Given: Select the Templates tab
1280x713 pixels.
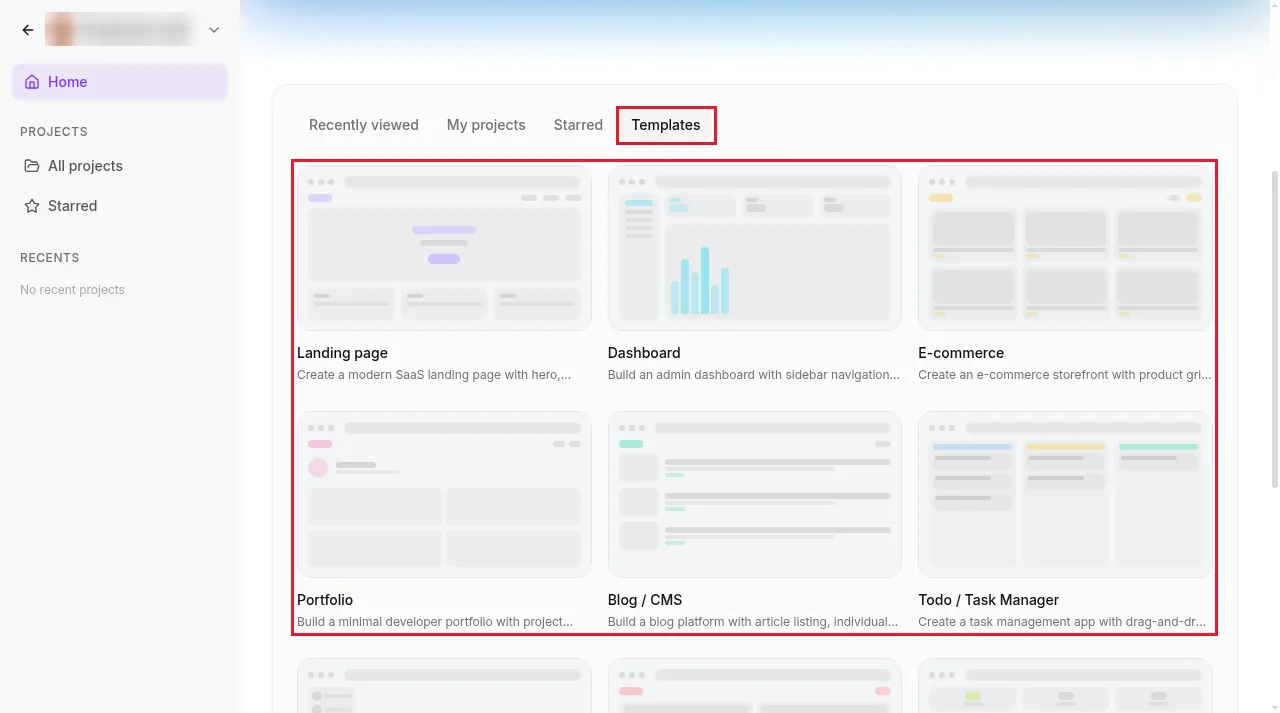Looking at the screenshot, I should tap(666, 125).
